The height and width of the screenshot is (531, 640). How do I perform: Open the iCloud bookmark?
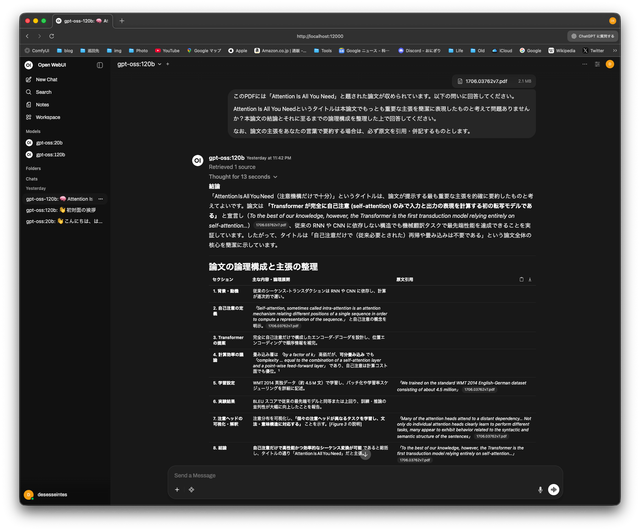tap(502, 51)
